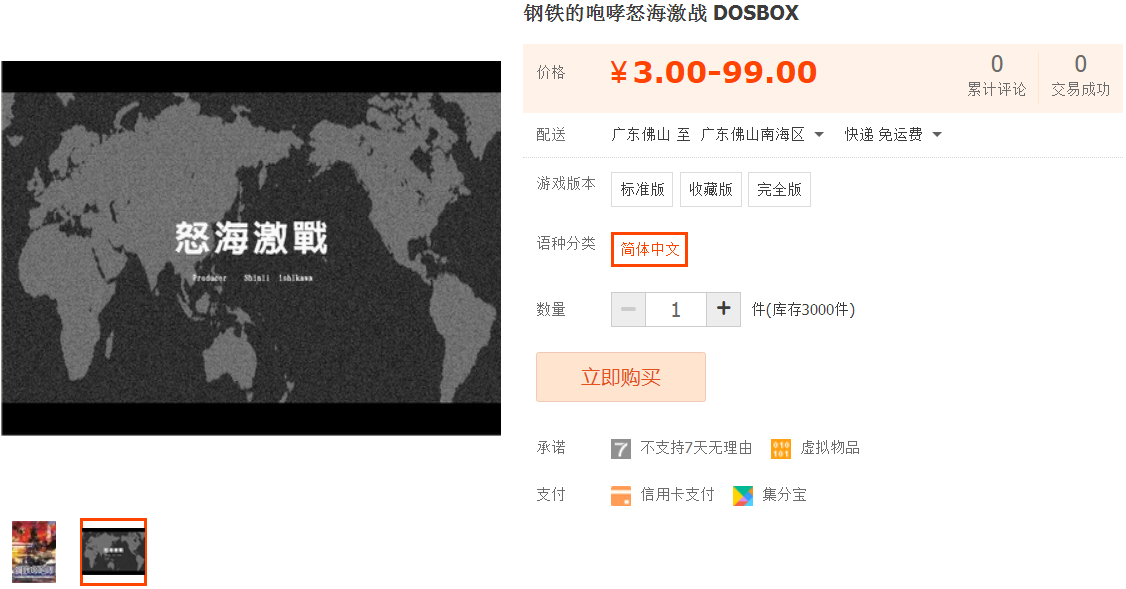This screenshot has width=1126, height=589.
Task: Click the product title 钢铁的咆哮怒海激战 DOSBOX
Action: coord(661,13)
